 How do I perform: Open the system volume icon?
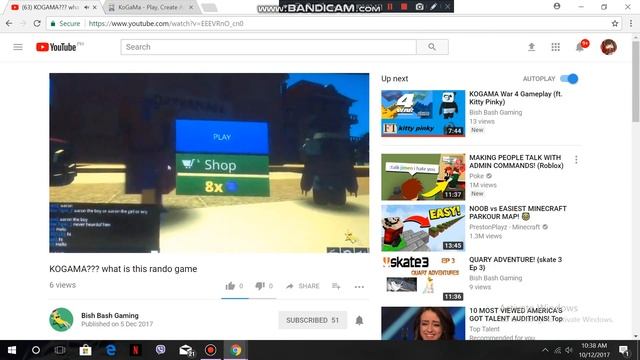pyautogui.click(x=569, y=350)
